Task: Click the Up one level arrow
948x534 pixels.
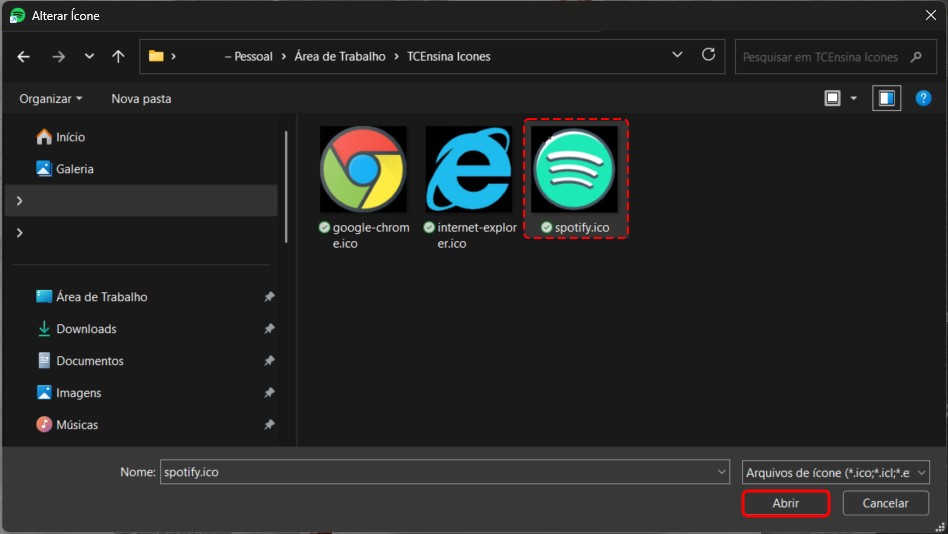Action: pyautogui.click(x=118, y=57)
